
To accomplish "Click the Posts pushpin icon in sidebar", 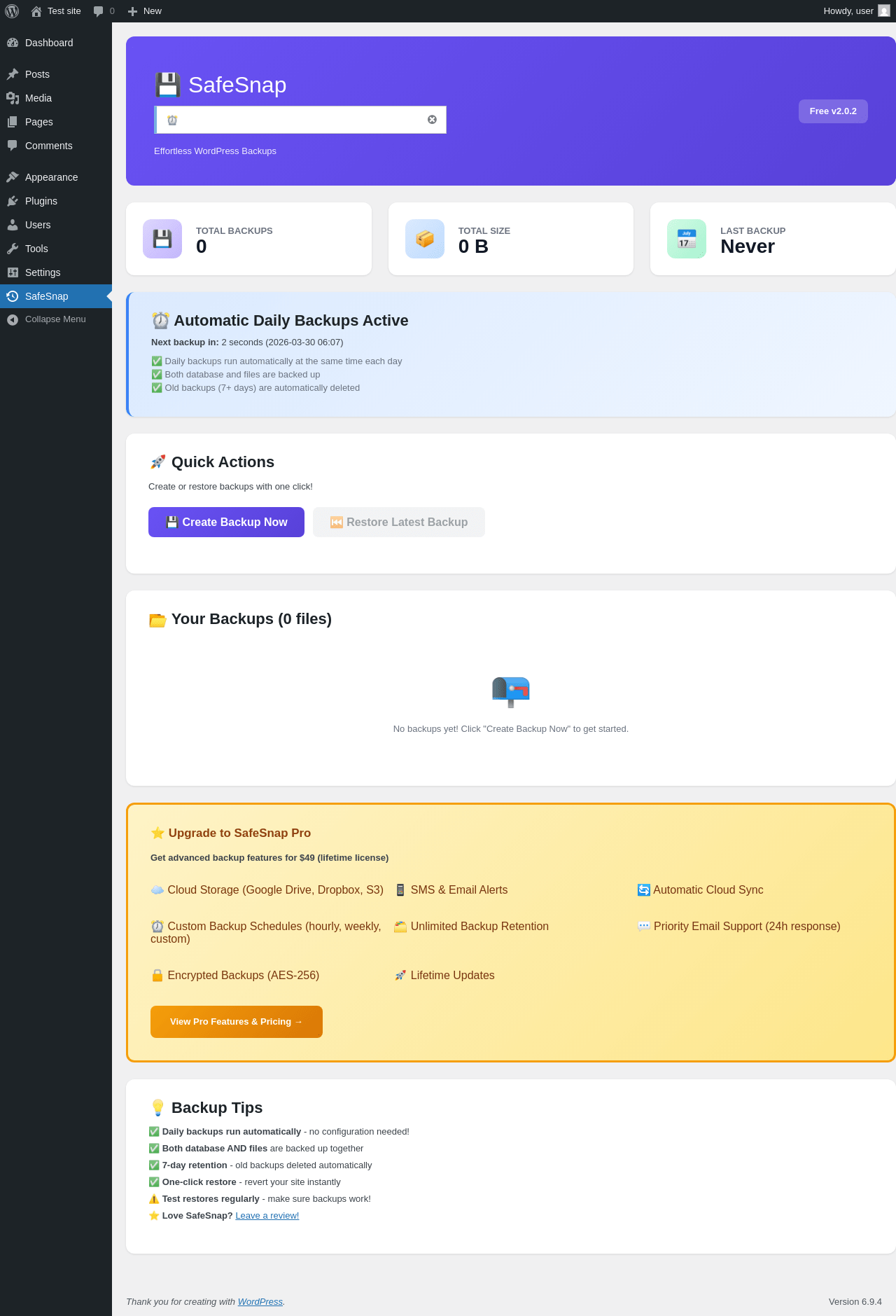I will click(x=13, y=74).
